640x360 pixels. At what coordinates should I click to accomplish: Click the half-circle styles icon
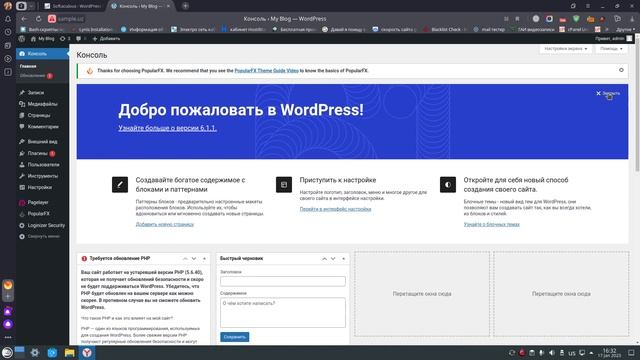[x=448, y=184]
